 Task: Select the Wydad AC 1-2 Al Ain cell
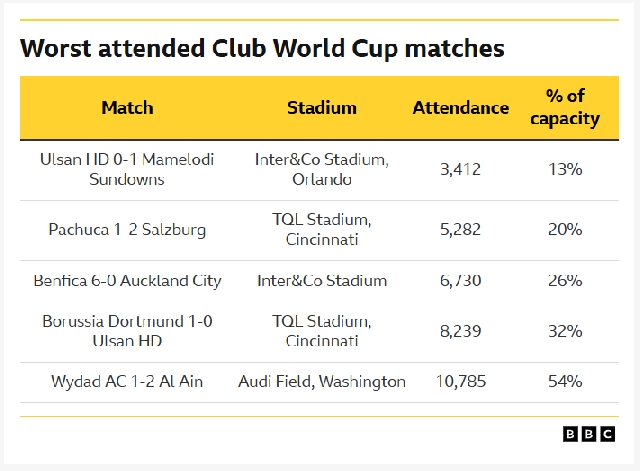pos(127,382)
